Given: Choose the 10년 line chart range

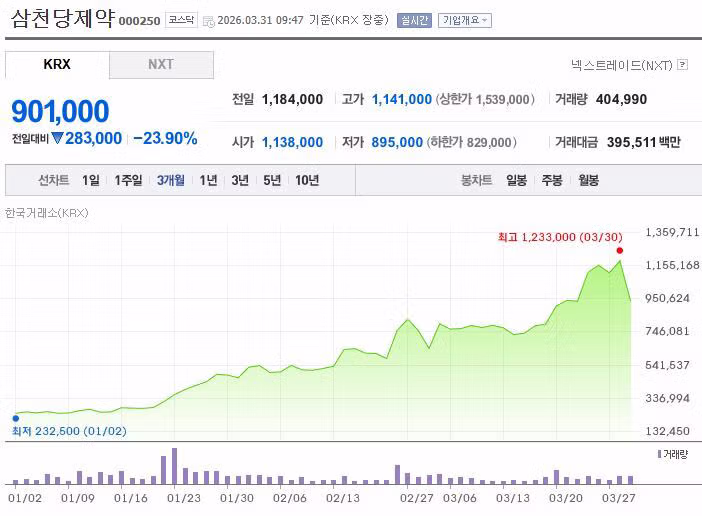Looking at the screenshot, I should point(307,180).
